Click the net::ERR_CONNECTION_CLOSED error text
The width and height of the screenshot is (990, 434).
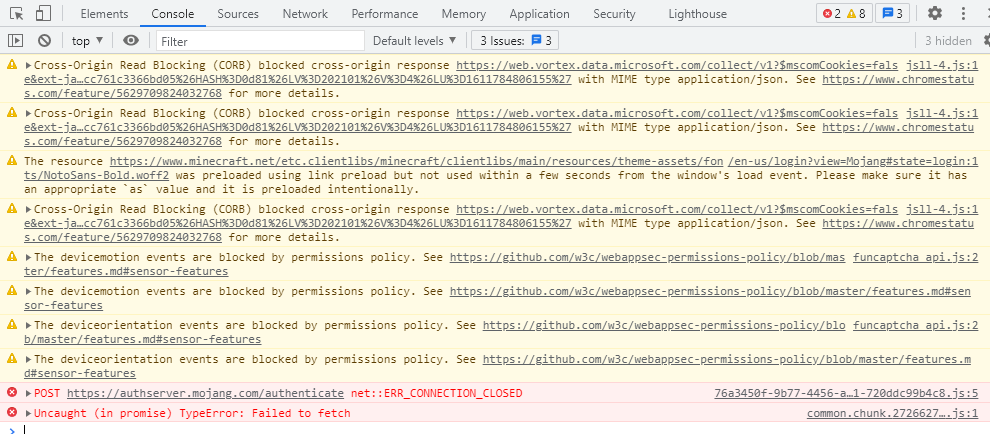[x=436, y=393]
